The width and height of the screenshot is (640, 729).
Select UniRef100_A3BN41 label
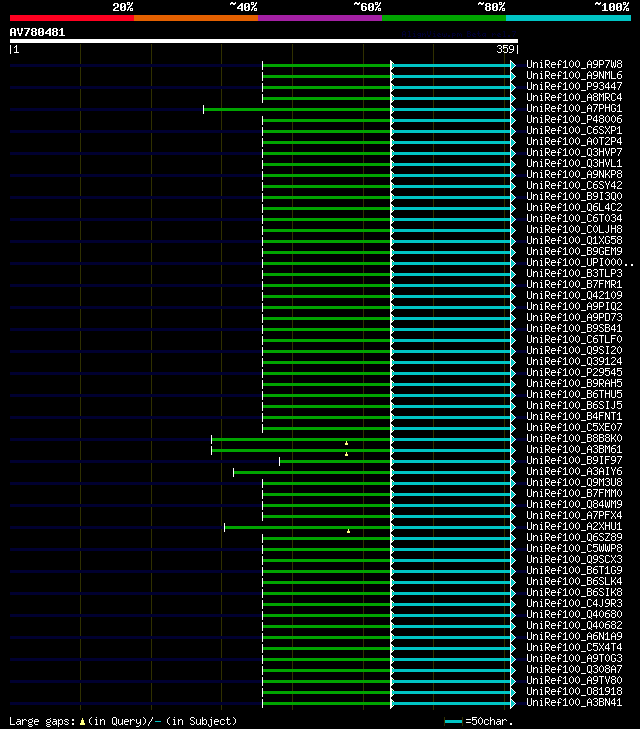[574, 702]
